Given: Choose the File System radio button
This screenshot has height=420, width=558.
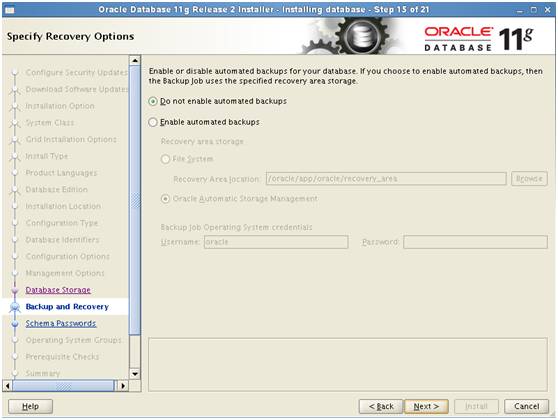Looking at the screenshot, I should point(165,159).
